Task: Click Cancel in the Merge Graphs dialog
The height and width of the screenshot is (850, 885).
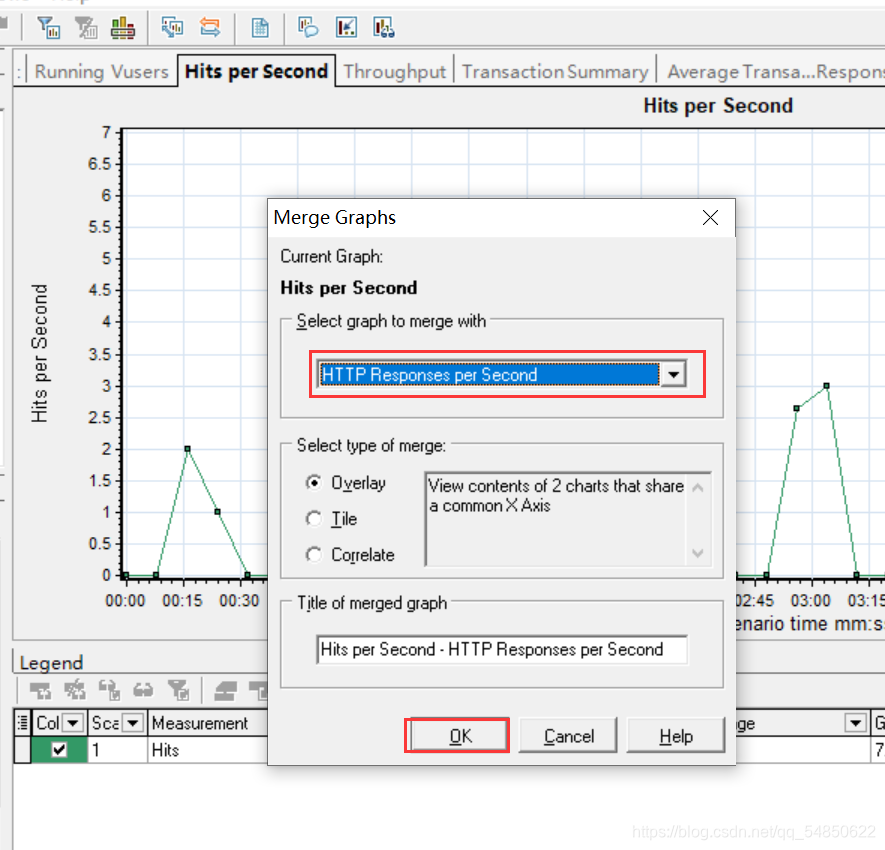Action: [x=568, y=735]
